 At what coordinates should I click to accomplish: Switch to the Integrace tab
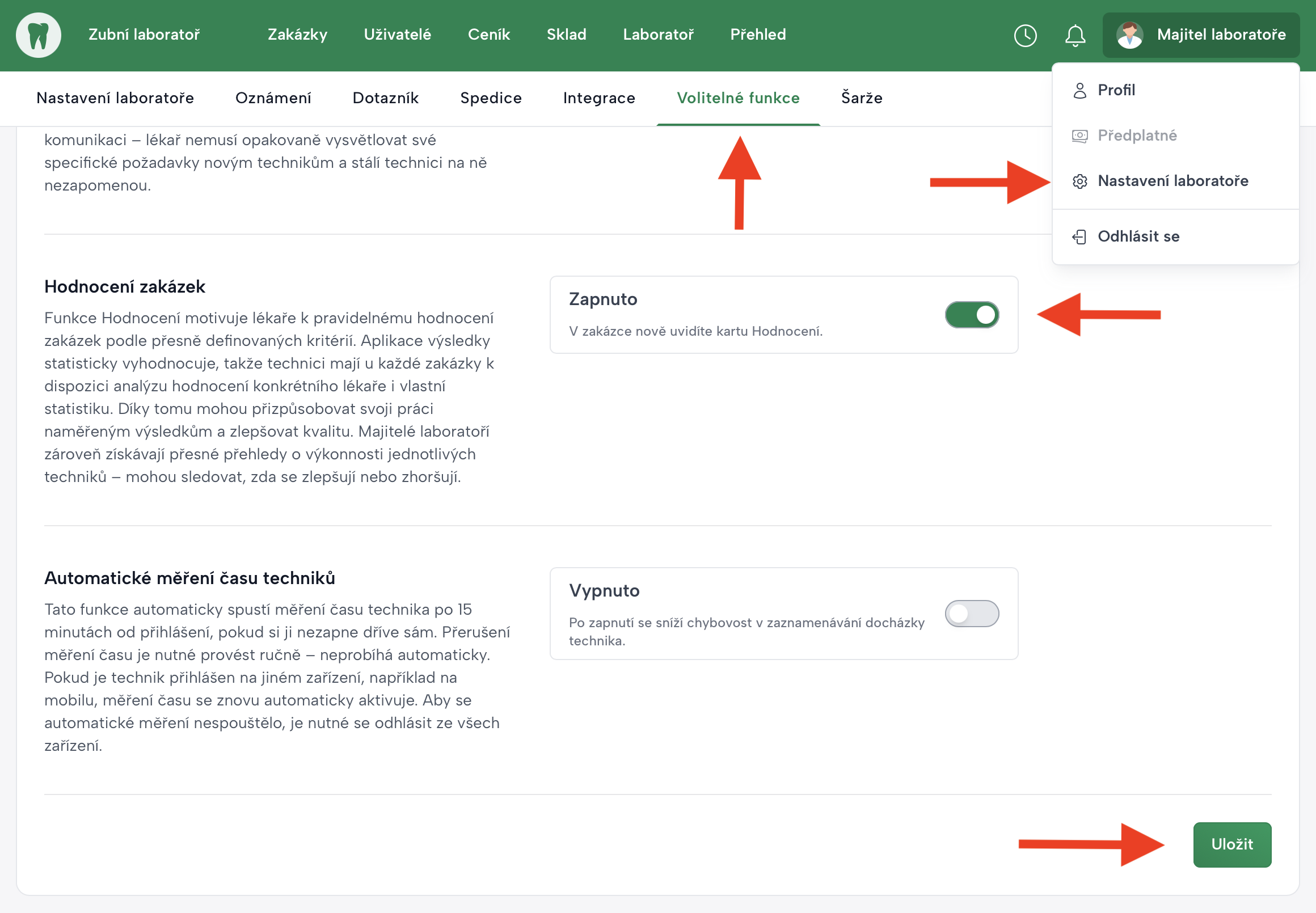[x=598, y=98]
